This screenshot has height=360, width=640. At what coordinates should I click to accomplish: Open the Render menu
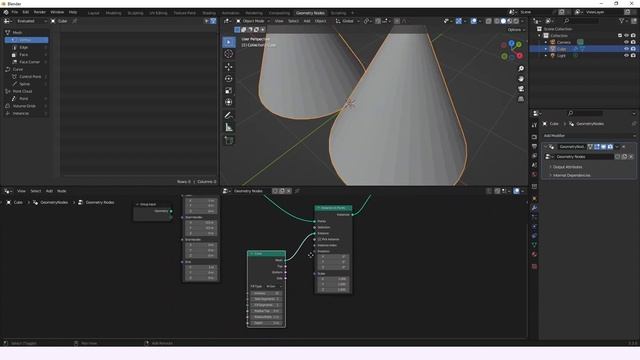pos(40,12)
